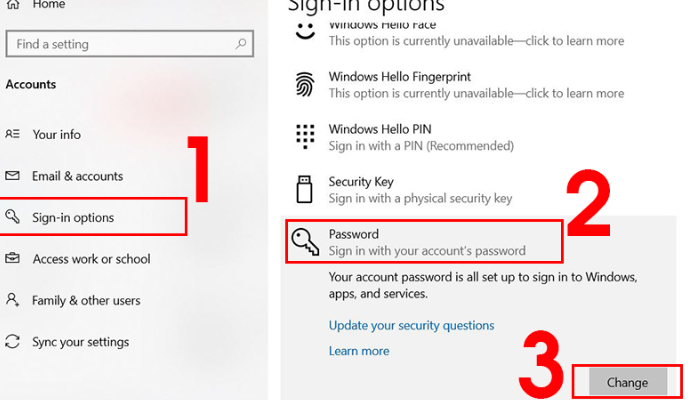Open Update your security questions link
This screenshot has width=700, height=400.
(411, 325)
